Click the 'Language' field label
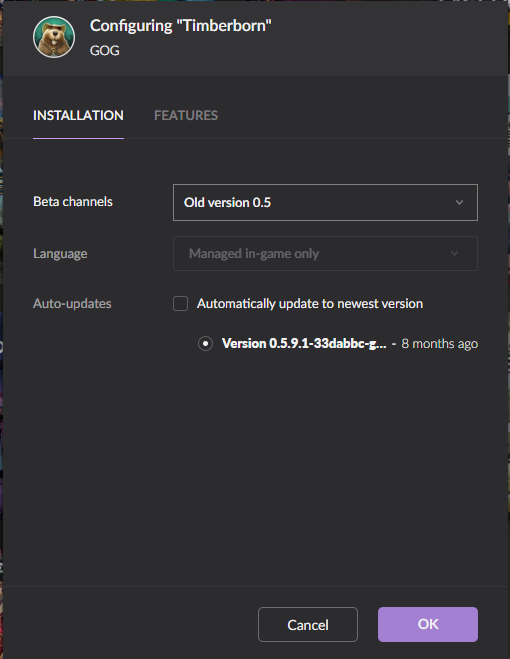Image resolution: width=510 pixels, height=659 pixels. click(60, 253)
